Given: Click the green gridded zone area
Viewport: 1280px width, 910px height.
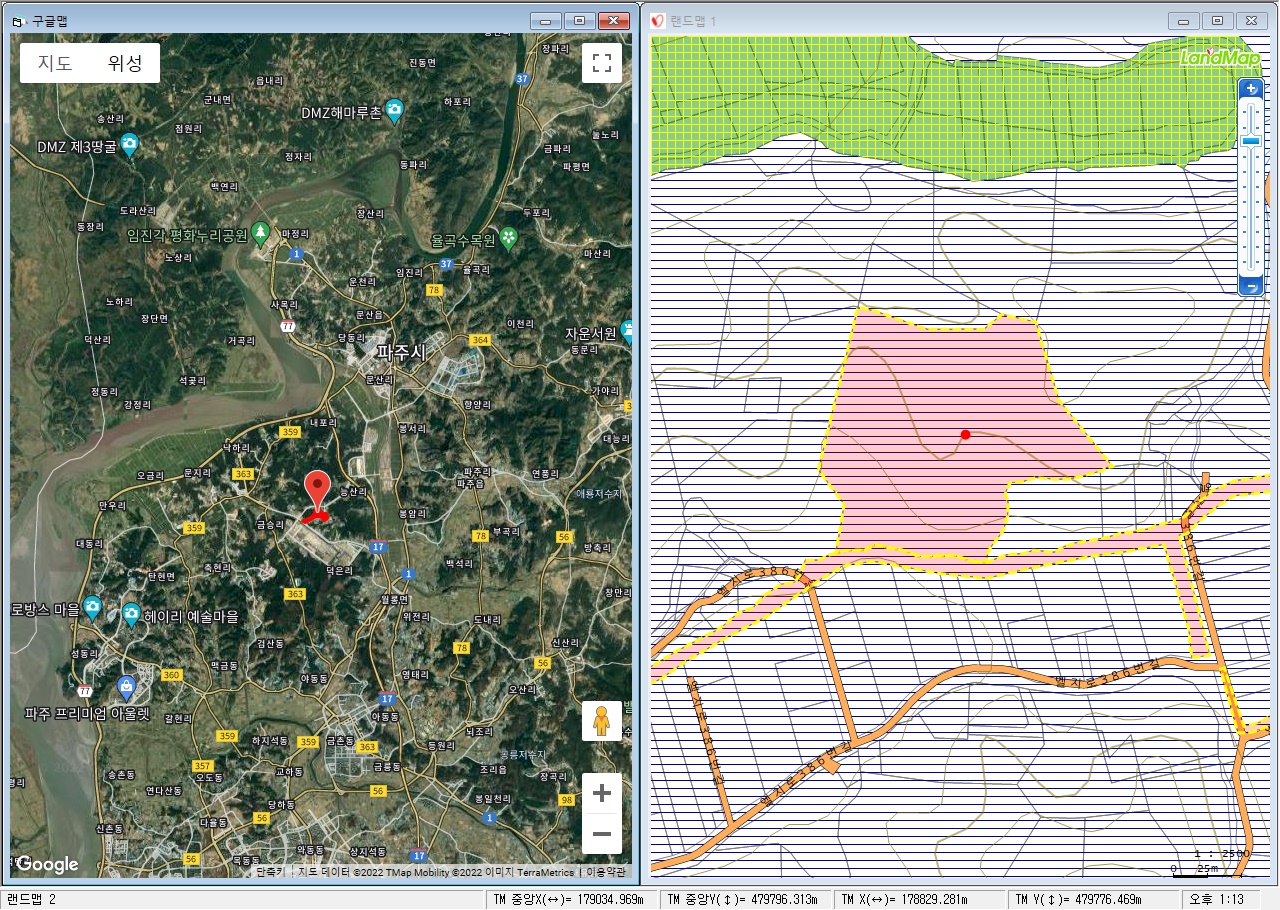Looking at the screenshot, I should pyautogui.click(x=950, y=110).
